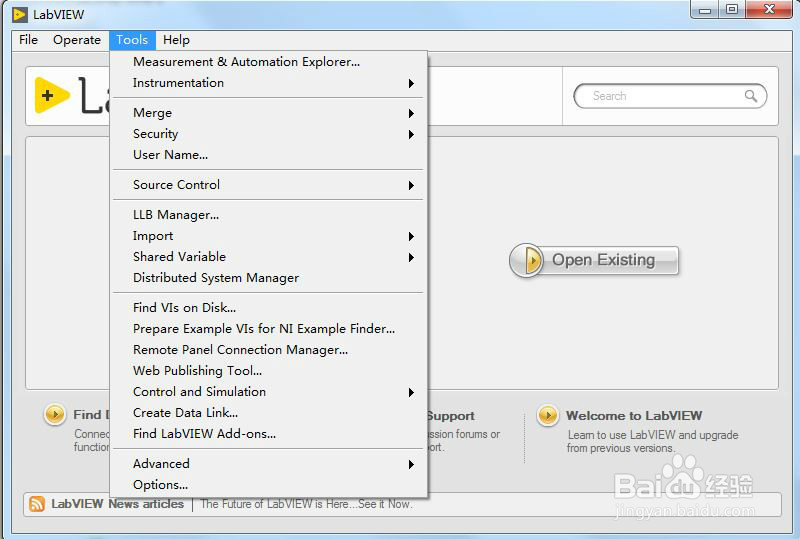Screen dimensions: 800x539
Task: Select Prepare Example VIs for NI Example Finder
Action: click(268, 329)
